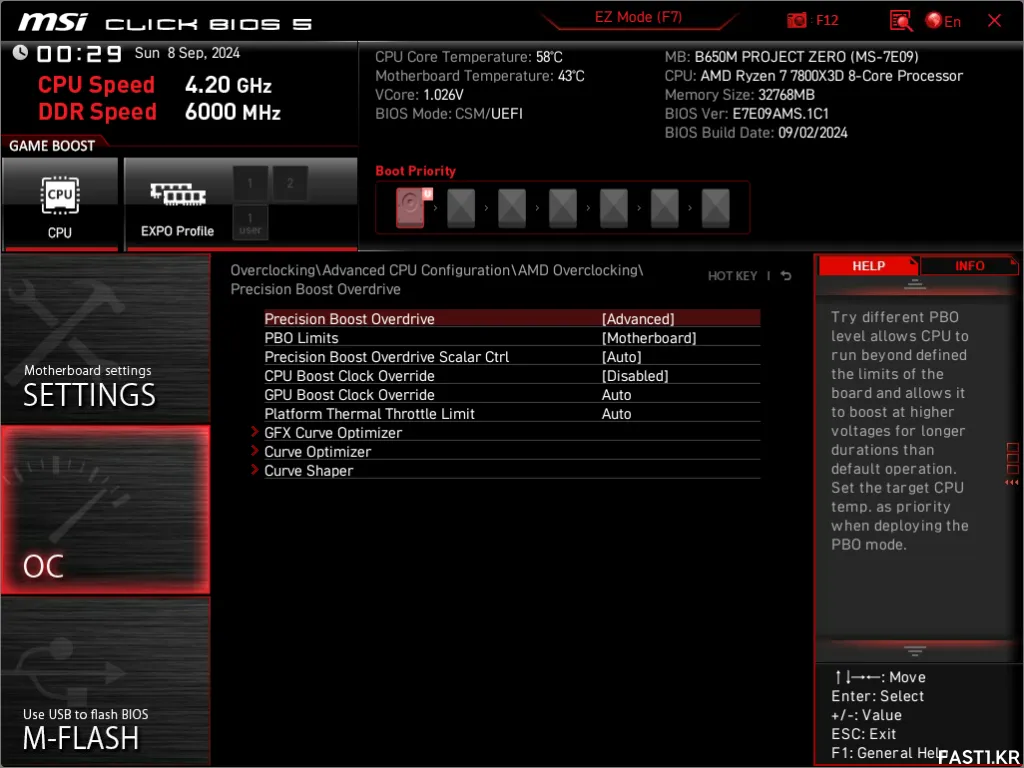Toggle the CPU Game Boost button
Image resolution: width=1024 pixels, height=768 pixels.
[60, 204]
